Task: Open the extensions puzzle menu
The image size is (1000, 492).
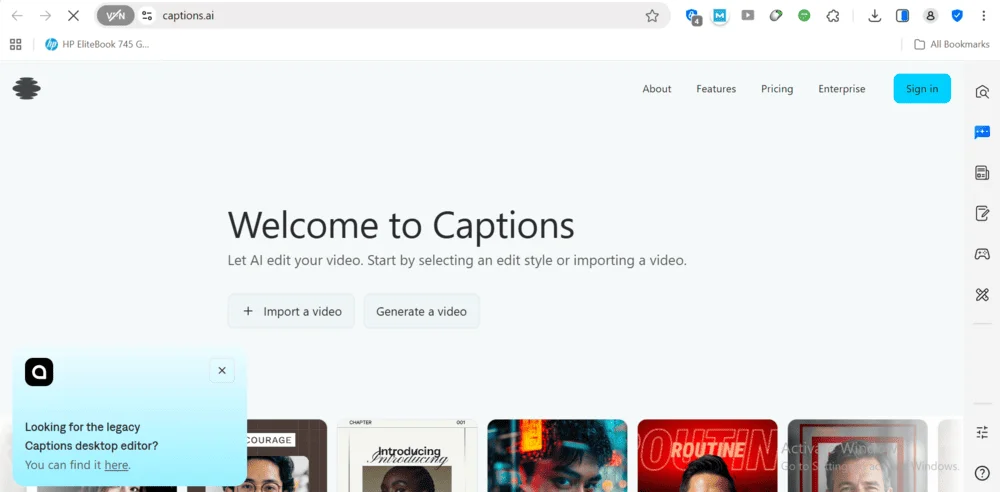Action: (x=832, y=16)
